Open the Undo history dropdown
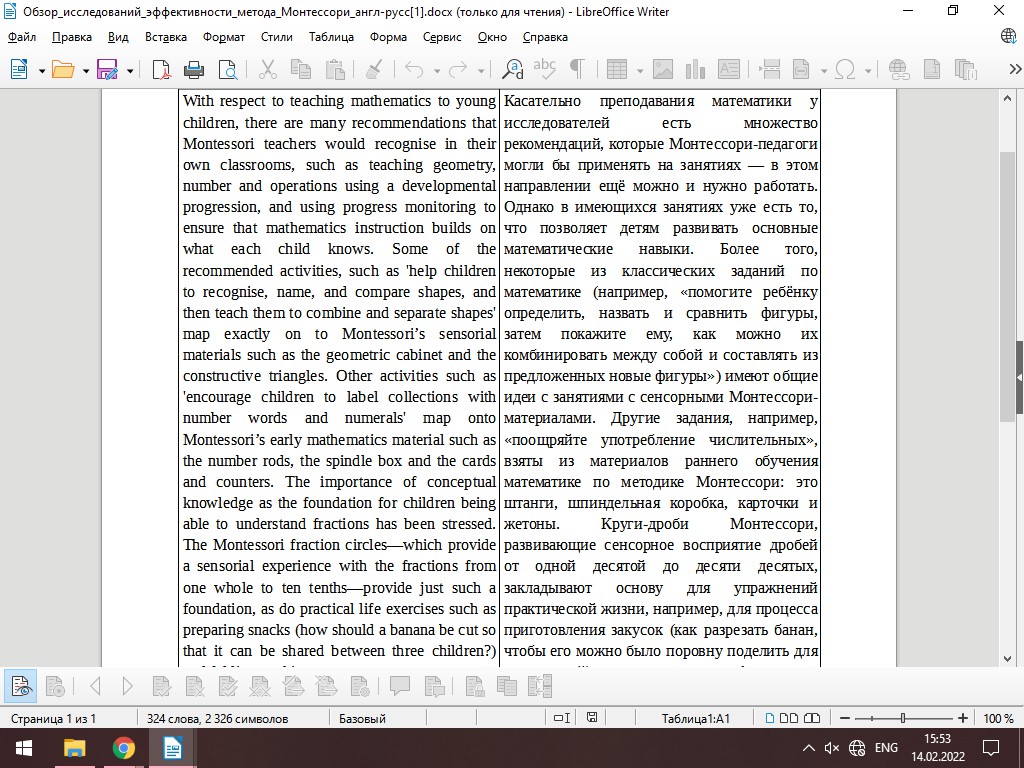The width and height of the screenshot is (1024, 768). pos(436,70)
